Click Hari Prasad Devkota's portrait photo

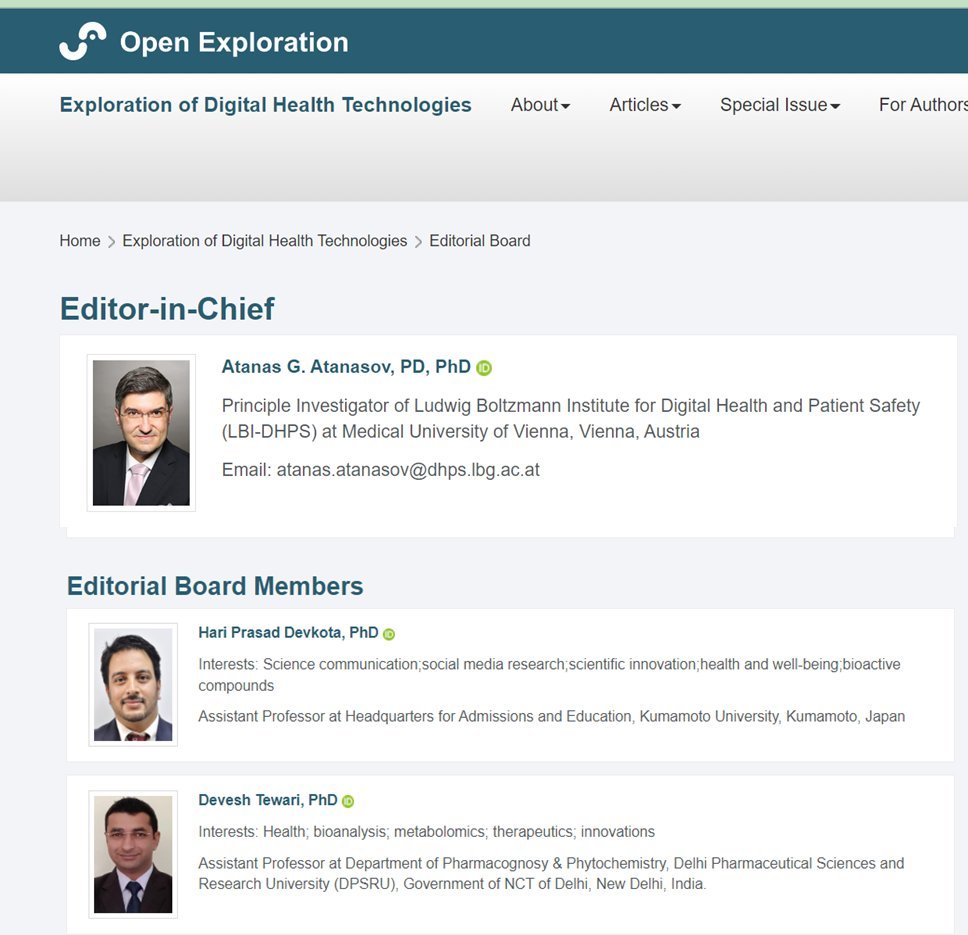[x=133, y=684]
